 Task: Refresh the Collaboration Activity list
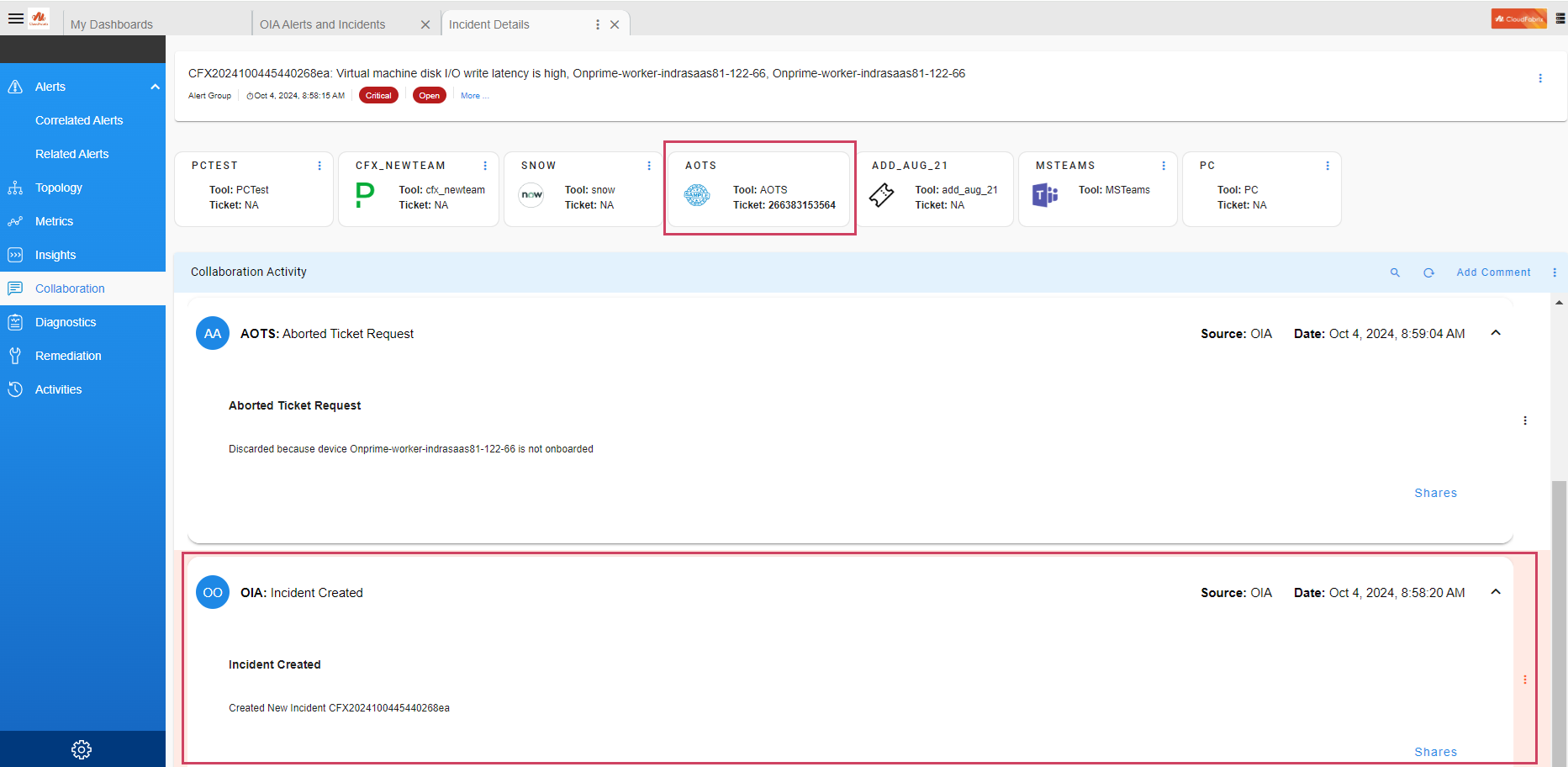pos(1428,272)
